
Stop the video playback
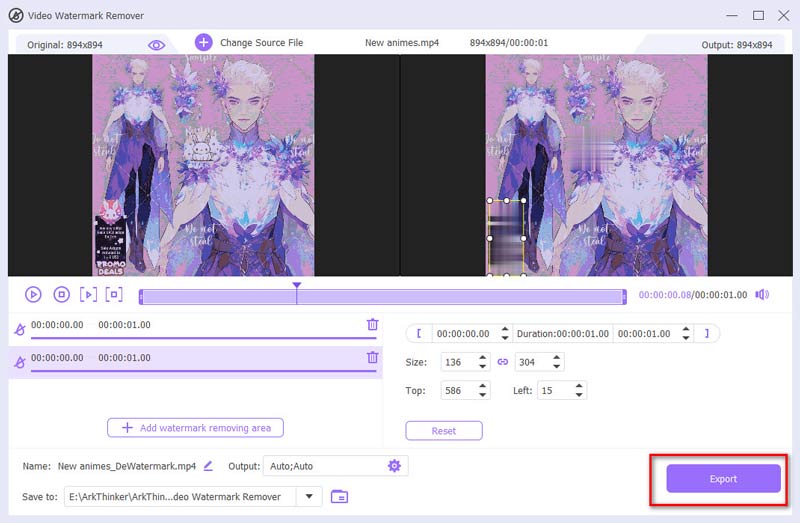pyautogui.click(x=62, y=294)
